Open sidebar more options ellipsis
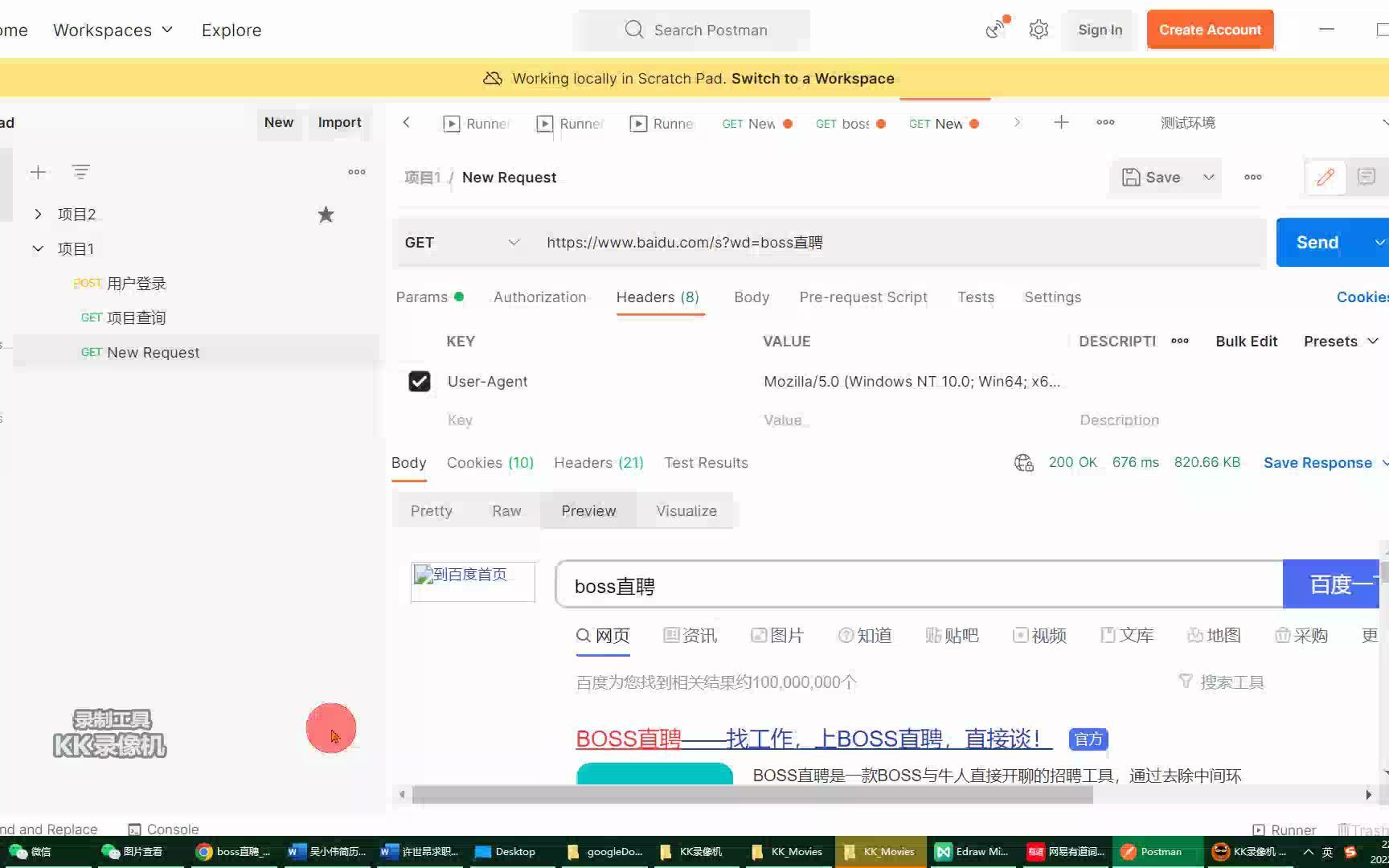 coord(357,172)
